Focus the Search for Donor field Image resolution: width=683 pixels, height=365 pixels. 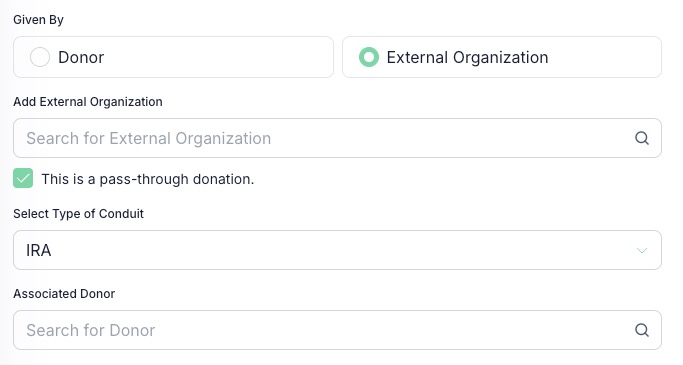[337, 330]
